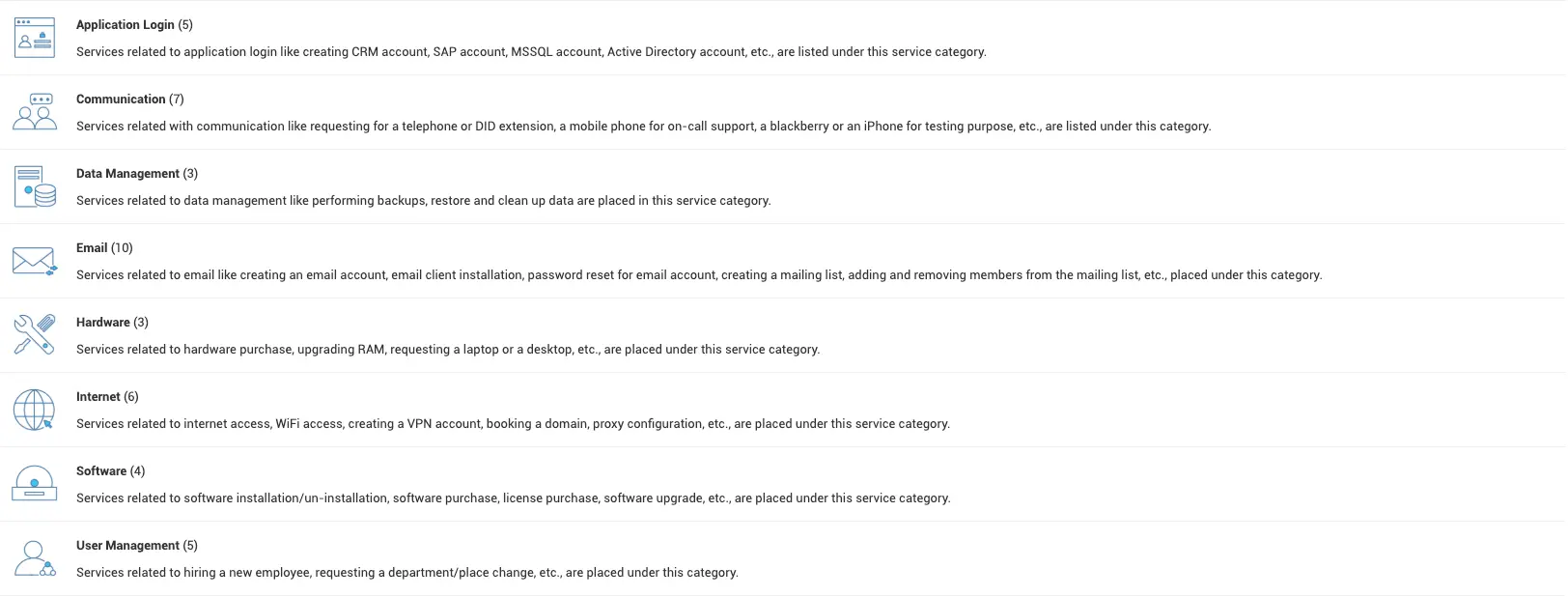Image resolution: width=1568 pixels, height=597 pixels.
Task: Click the Hardware purchase description text
Action: click(x=448, y=350)
